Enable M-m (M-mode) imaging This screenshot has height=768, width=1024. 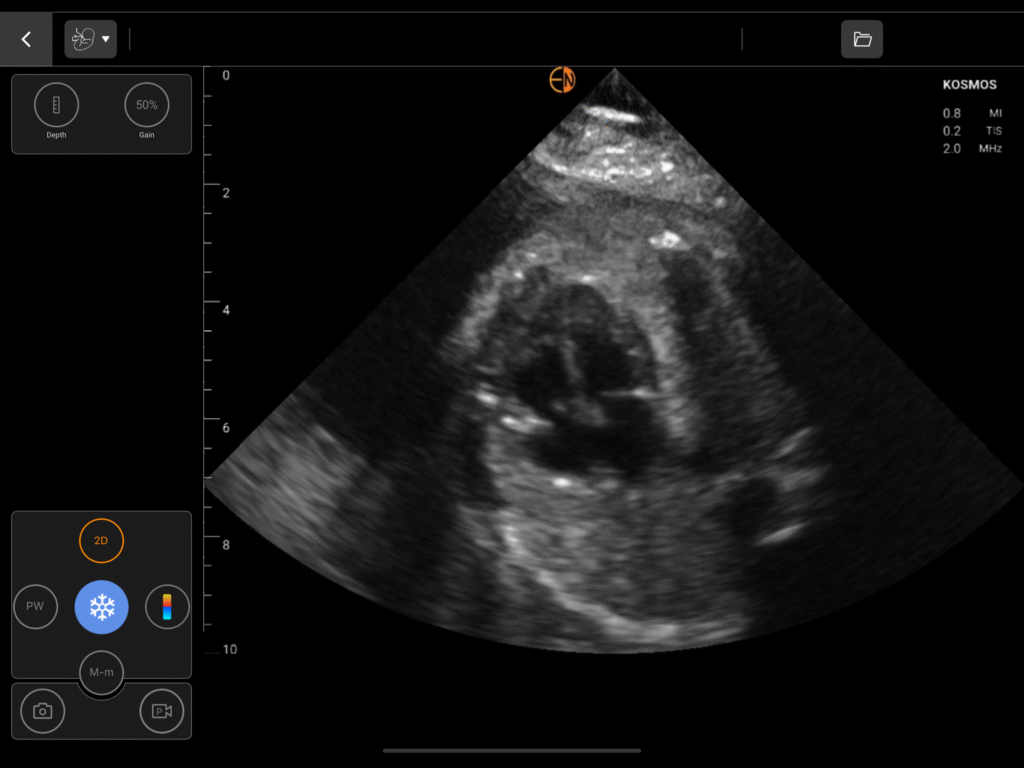tap(101, 672)
